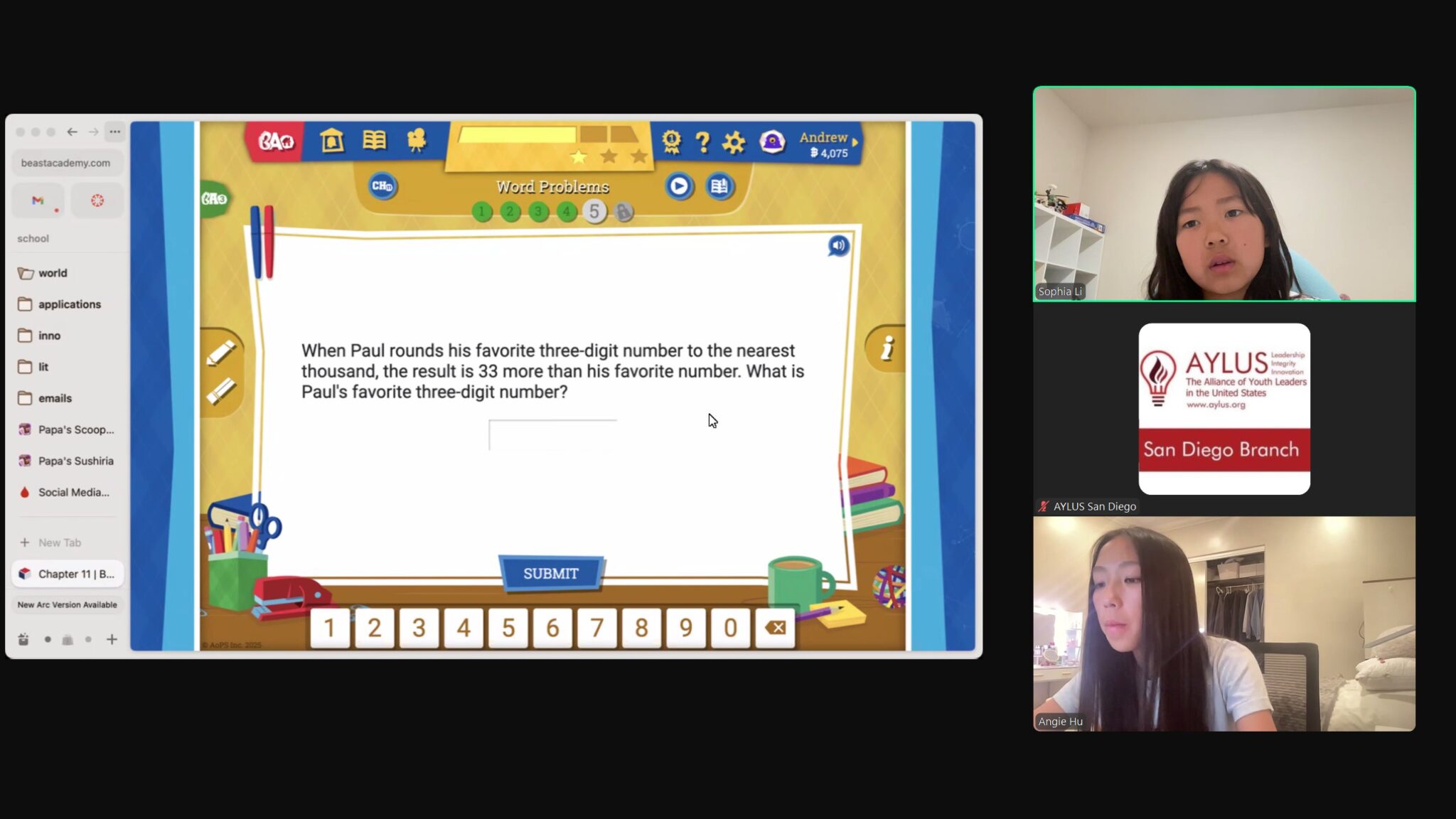This screenshot has width=1456, height=819.
Task: Click the purple avatar profile icon
Action: coord(772,141)
